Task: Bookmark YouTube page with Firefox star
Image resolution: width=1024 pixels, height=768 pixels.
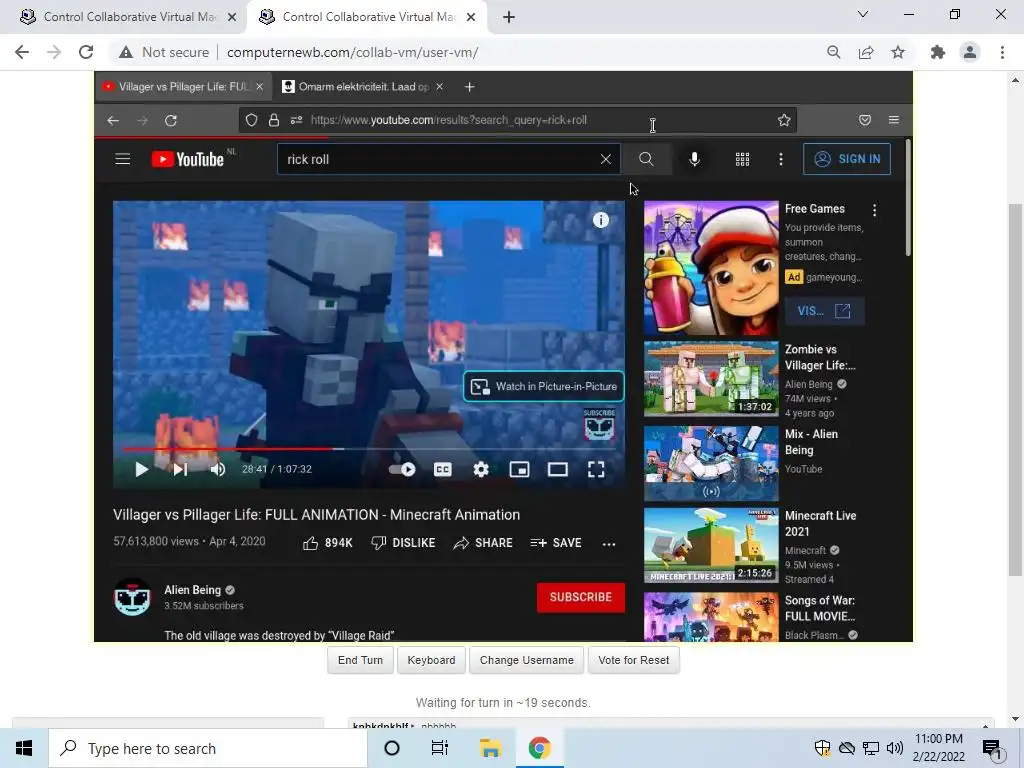Action: coord(784,120)
